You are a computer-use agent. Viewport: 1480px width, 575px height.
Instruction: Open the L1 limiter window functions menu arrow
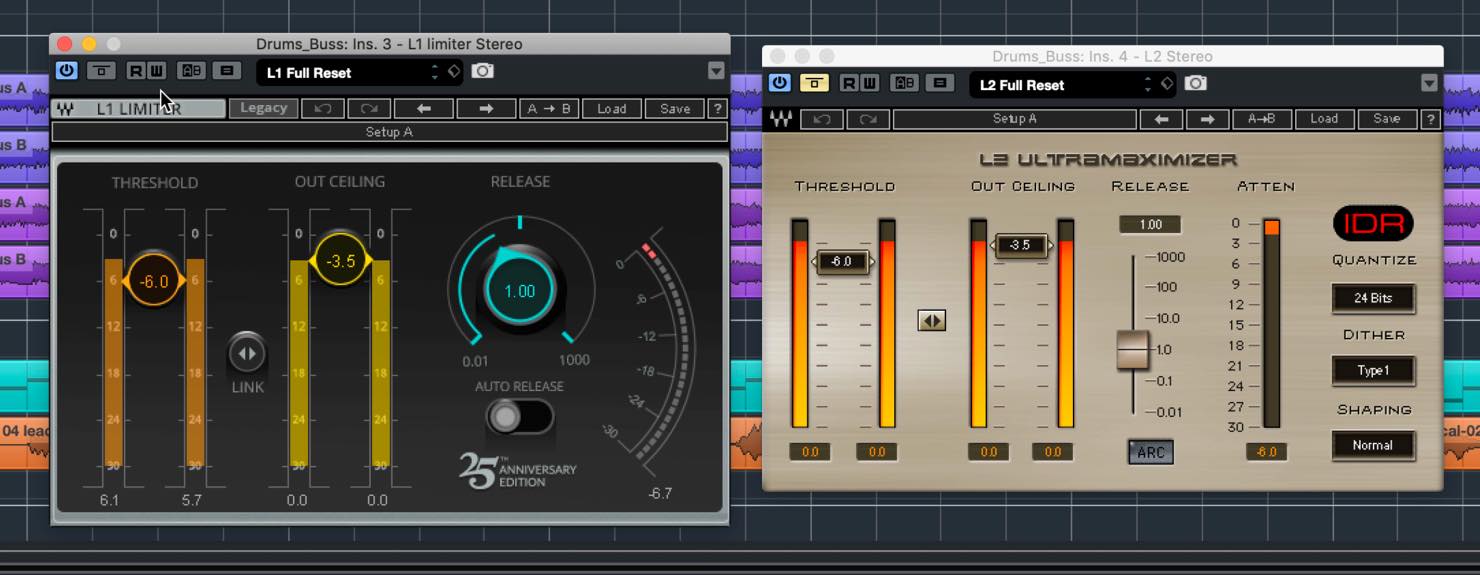coord(716,71)
